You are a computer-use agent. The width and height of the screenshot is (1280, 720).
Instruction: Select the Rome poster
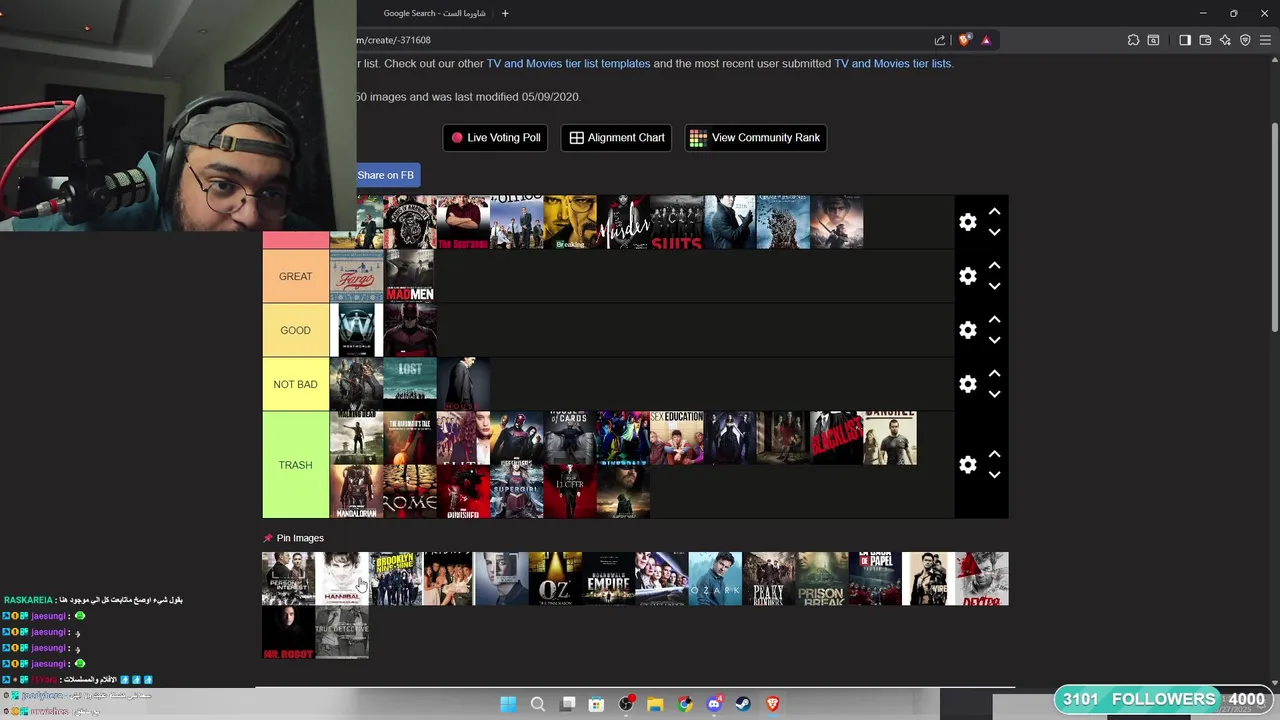[x=410, y=492]
